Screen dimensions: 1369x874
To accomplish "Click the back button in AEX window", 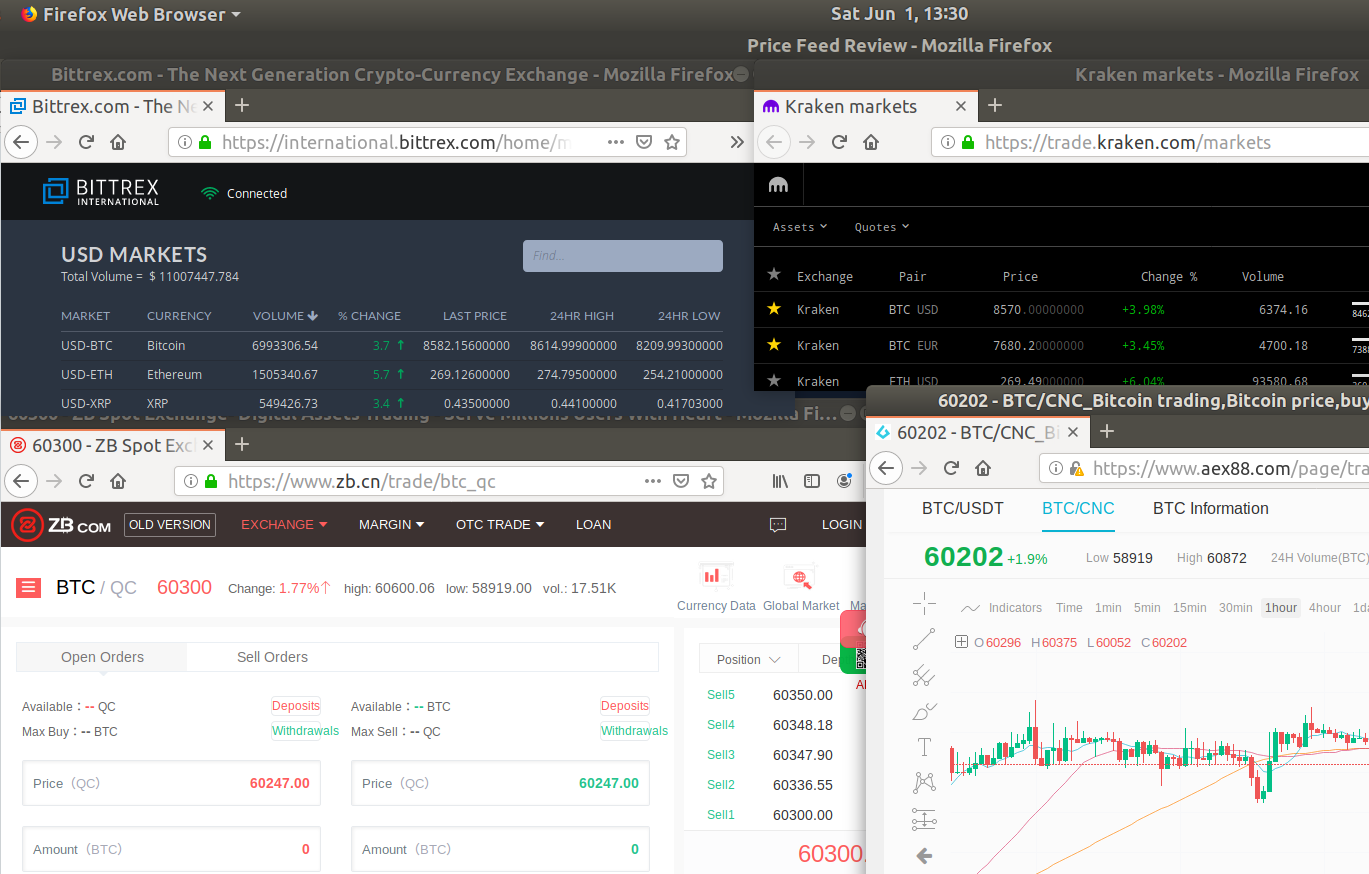I will coord(887,468).
